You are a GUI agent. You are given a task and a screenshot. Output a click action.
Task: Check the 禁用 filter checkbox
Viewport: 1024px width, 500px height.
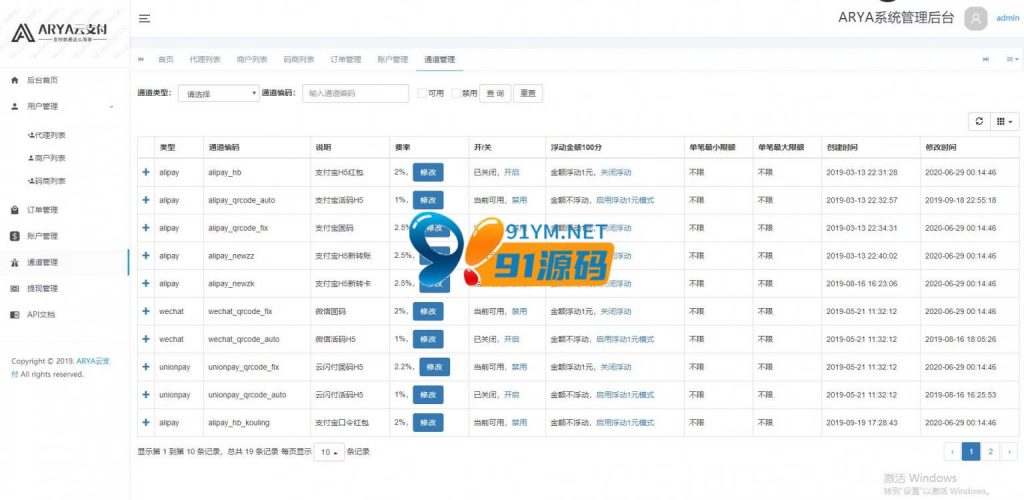pyautogui.click(x=456, y=93)
